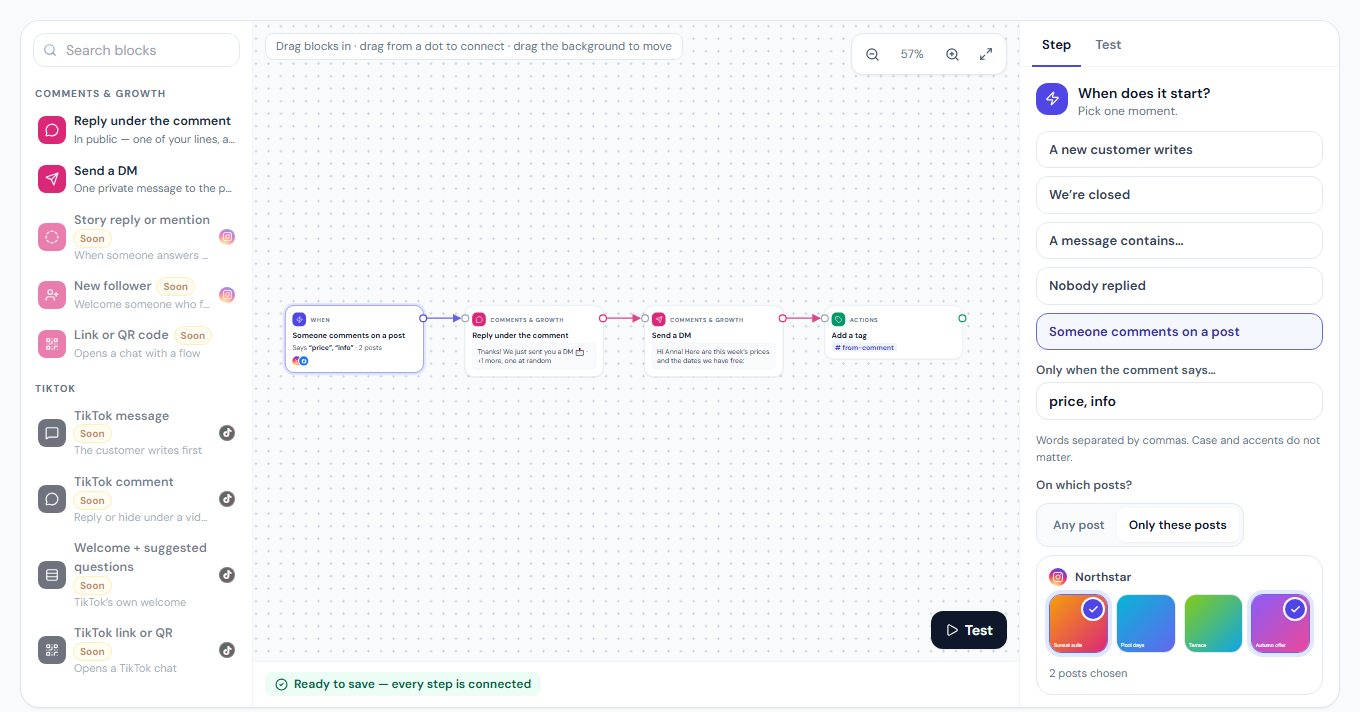The width and height of the screenshot is (1360, 712).
Task: Click TikTok badge beside Welcome + suggested questions
Action: (x=228, y=575)
